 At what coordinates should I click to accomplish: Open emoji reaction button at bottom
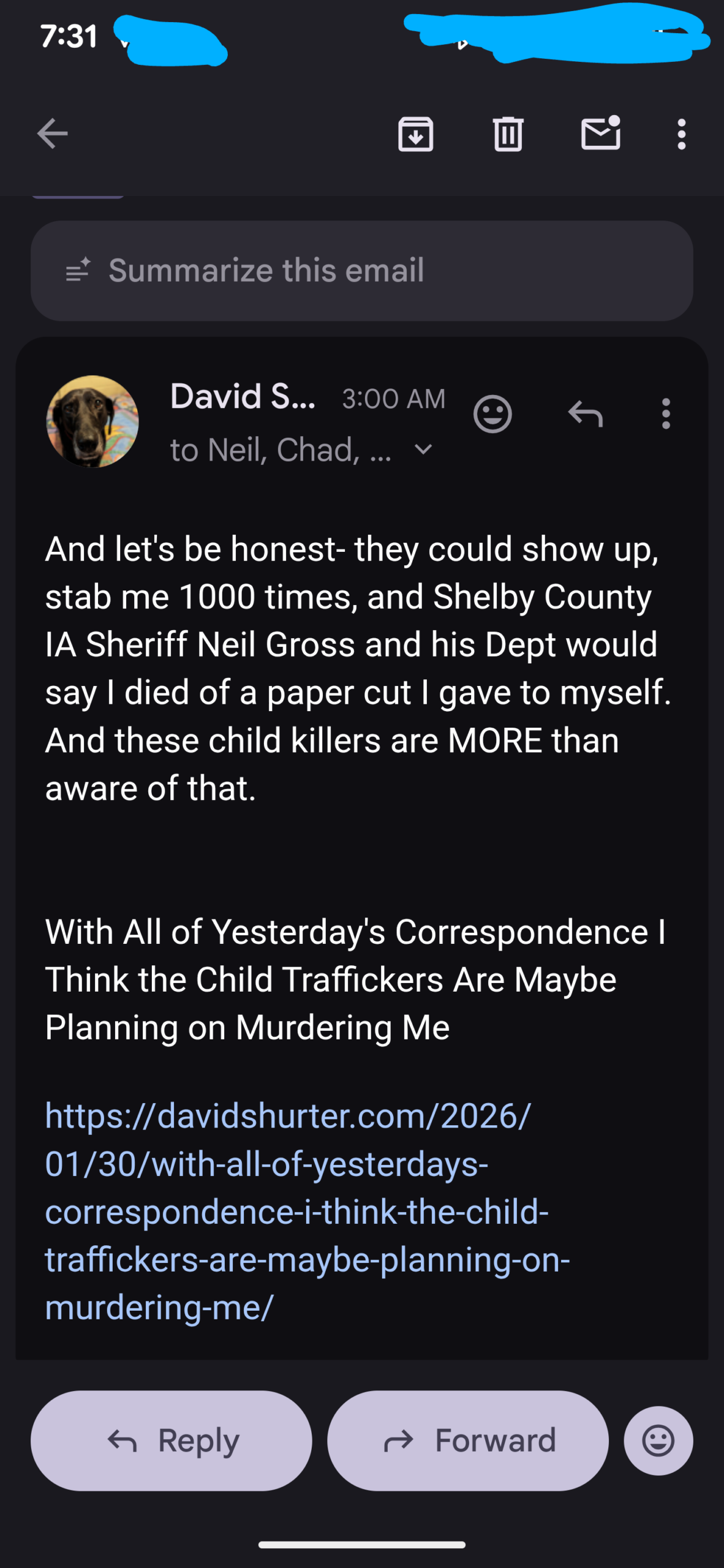click(658, 1441)
